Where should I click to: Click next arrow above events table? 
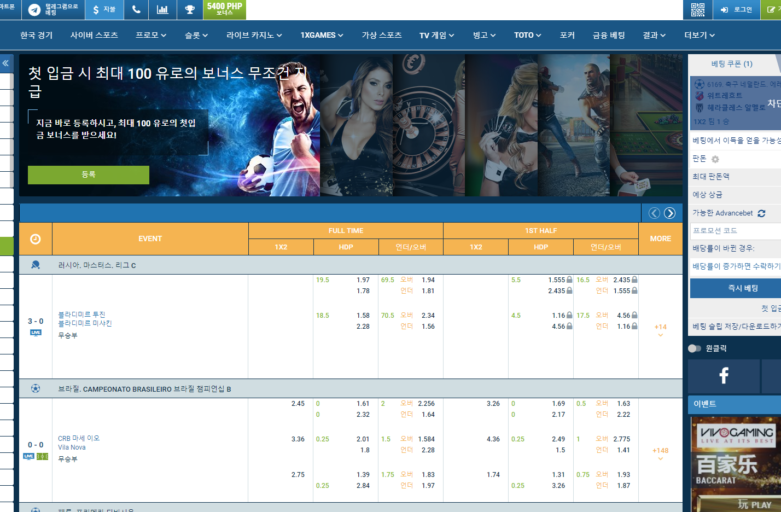pos(670,213)
